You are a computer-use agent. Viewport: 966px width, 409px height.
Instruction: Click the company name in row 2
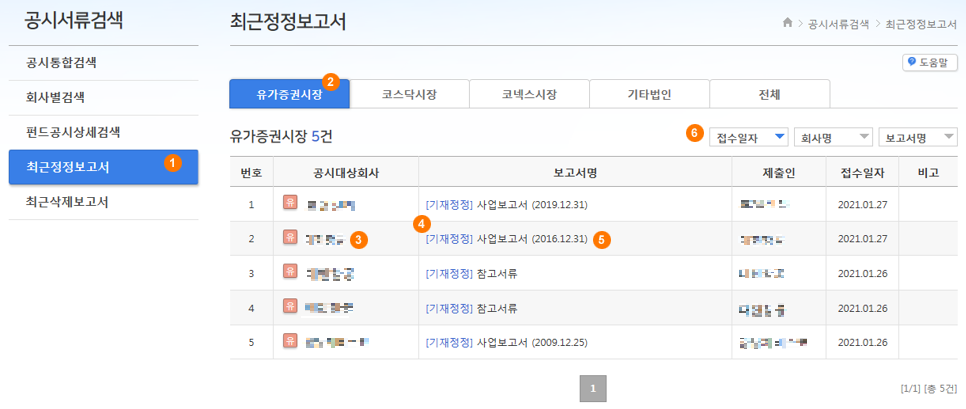pyautogui.click(x=326, y=239)
